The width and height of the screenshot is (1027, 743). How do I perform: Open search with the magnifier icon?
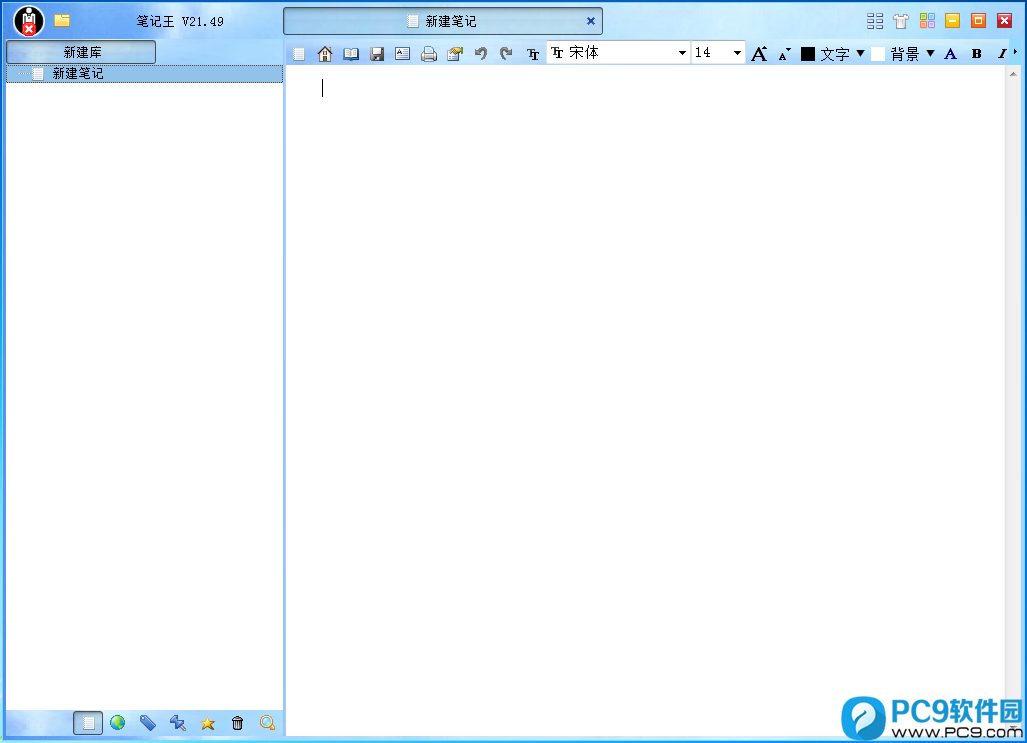[267, 723]
